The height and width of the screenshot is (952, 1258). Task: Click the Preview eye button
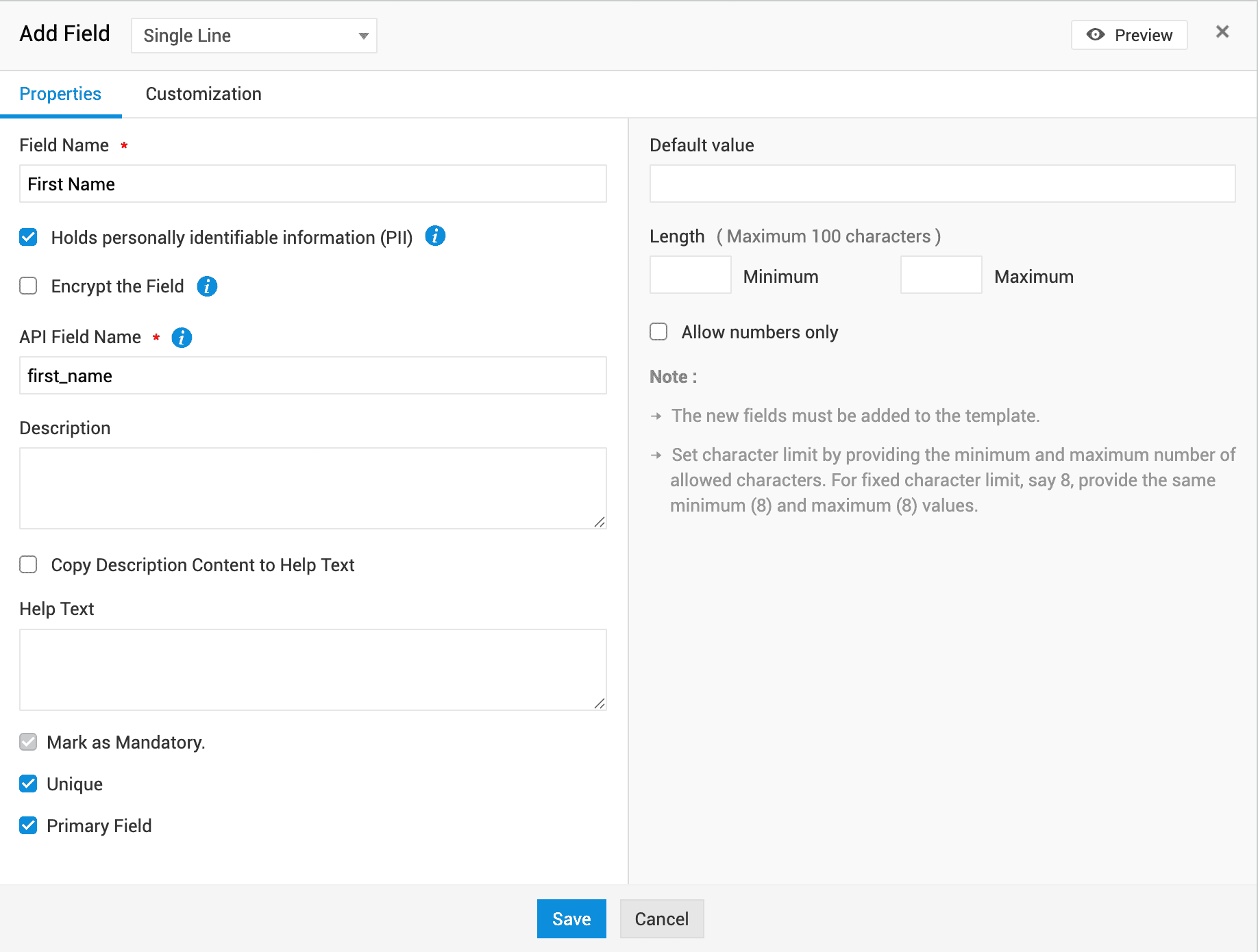pyautogui.click(x=1128, y=35)
